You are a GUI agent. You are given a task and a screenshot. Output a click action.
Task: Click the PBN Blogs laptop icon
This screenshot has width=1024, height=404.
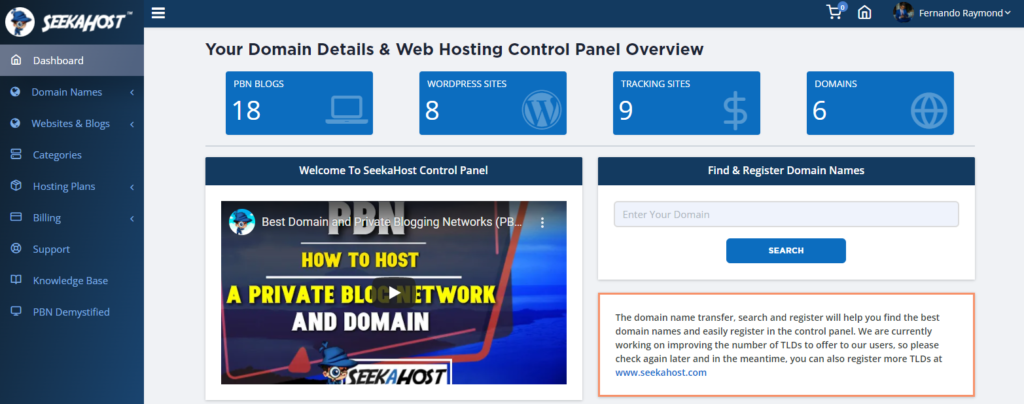pyautogui.click(x=344, y=110)
